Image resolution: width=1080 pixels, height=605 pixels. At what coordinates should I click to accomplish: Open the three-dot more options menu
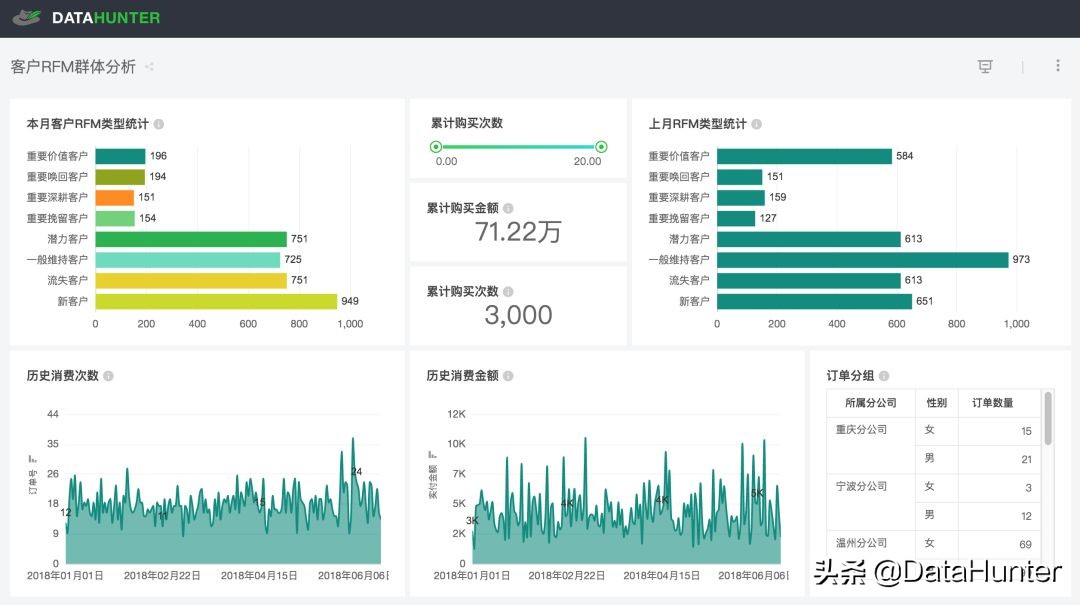tap(1058, 66)
